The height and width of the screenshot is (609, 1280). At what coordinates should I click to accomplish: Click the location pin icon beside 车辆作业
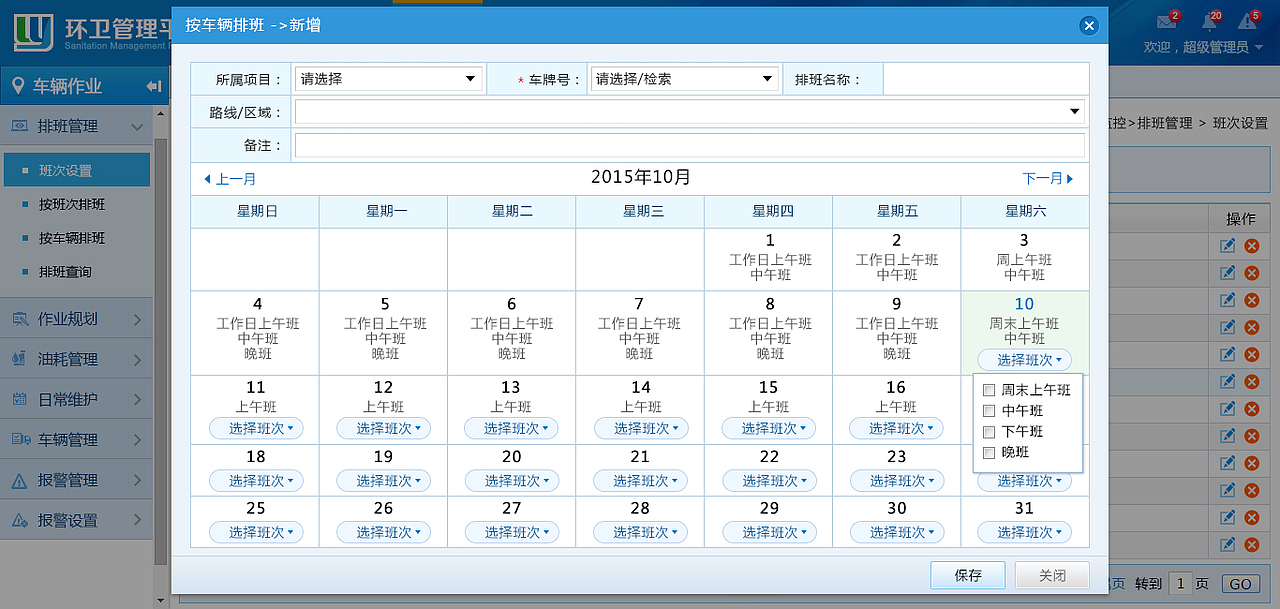(x=18, y=86)
